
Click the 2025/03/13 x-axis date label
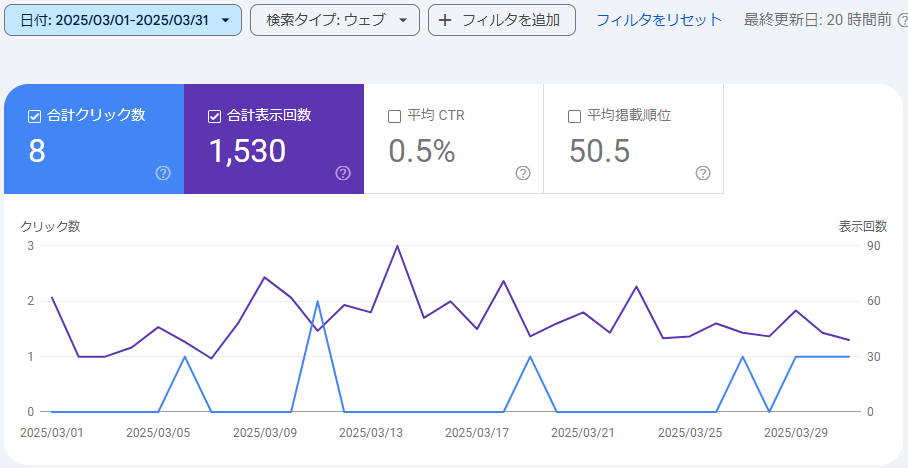point(371,433)
